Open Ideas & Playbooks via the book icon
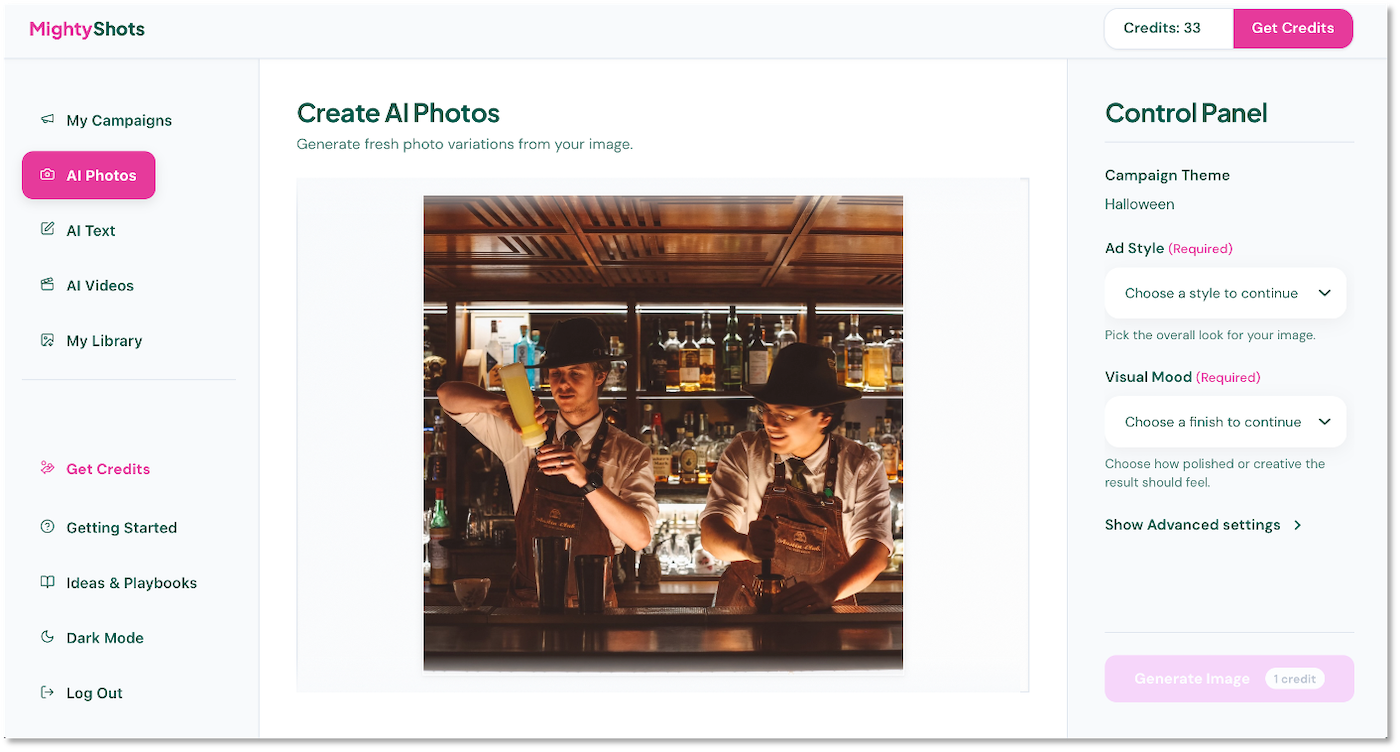 point(47,582)
